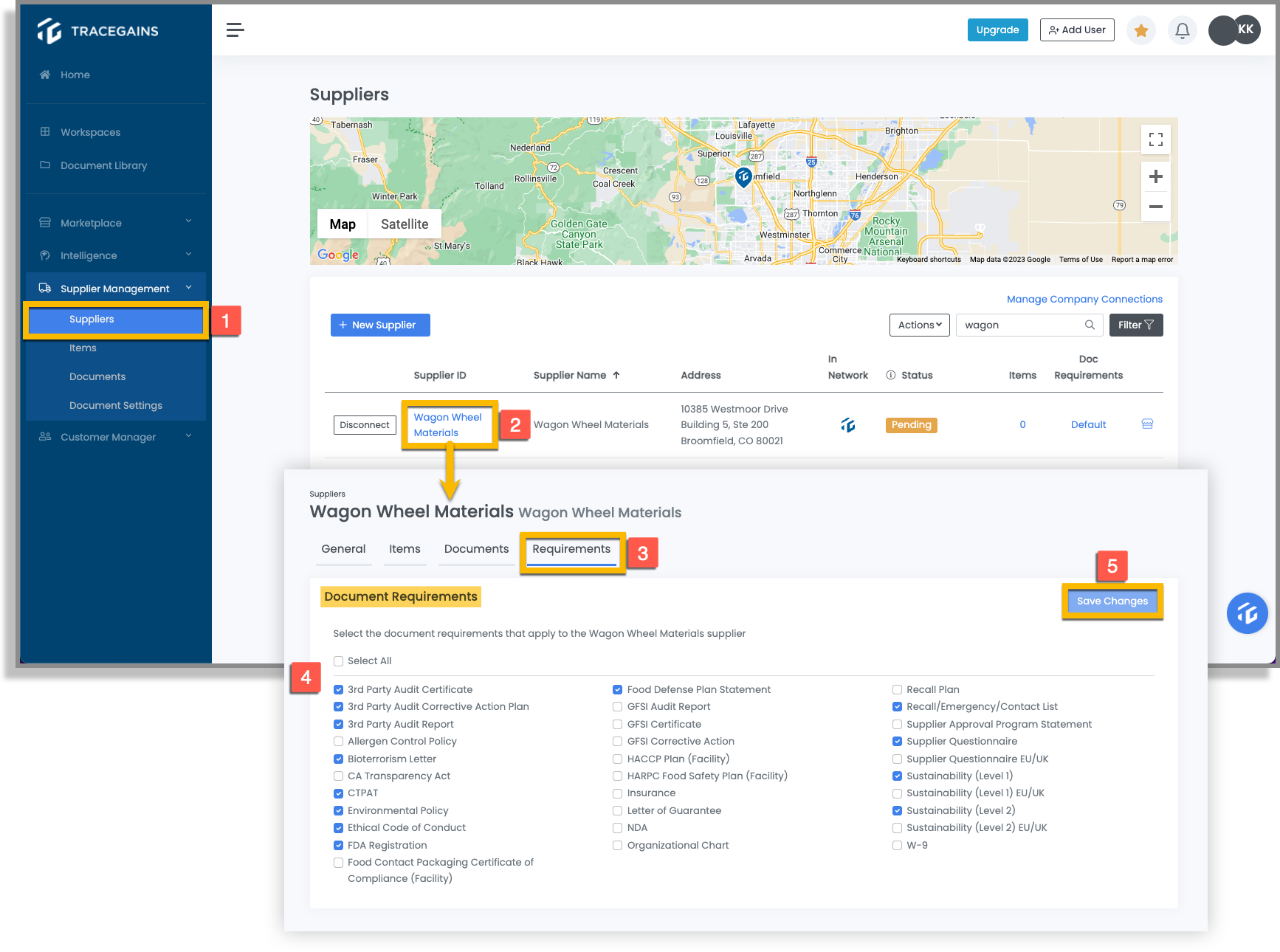The image size is (1280, 952).
Task: Collapse the Supplier Management section
Action: click(x=115, y=288)
